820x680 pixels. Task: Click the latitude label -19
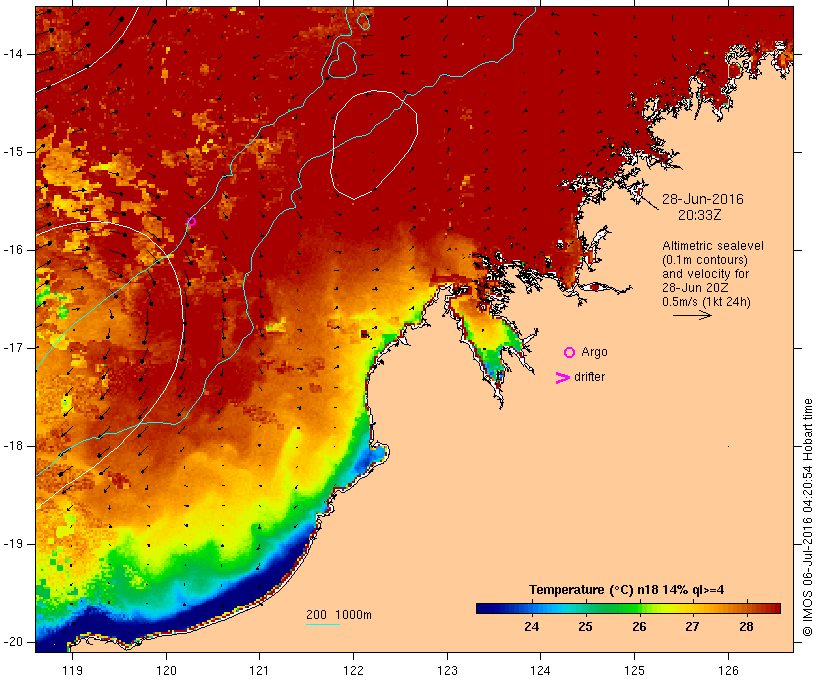13,544
